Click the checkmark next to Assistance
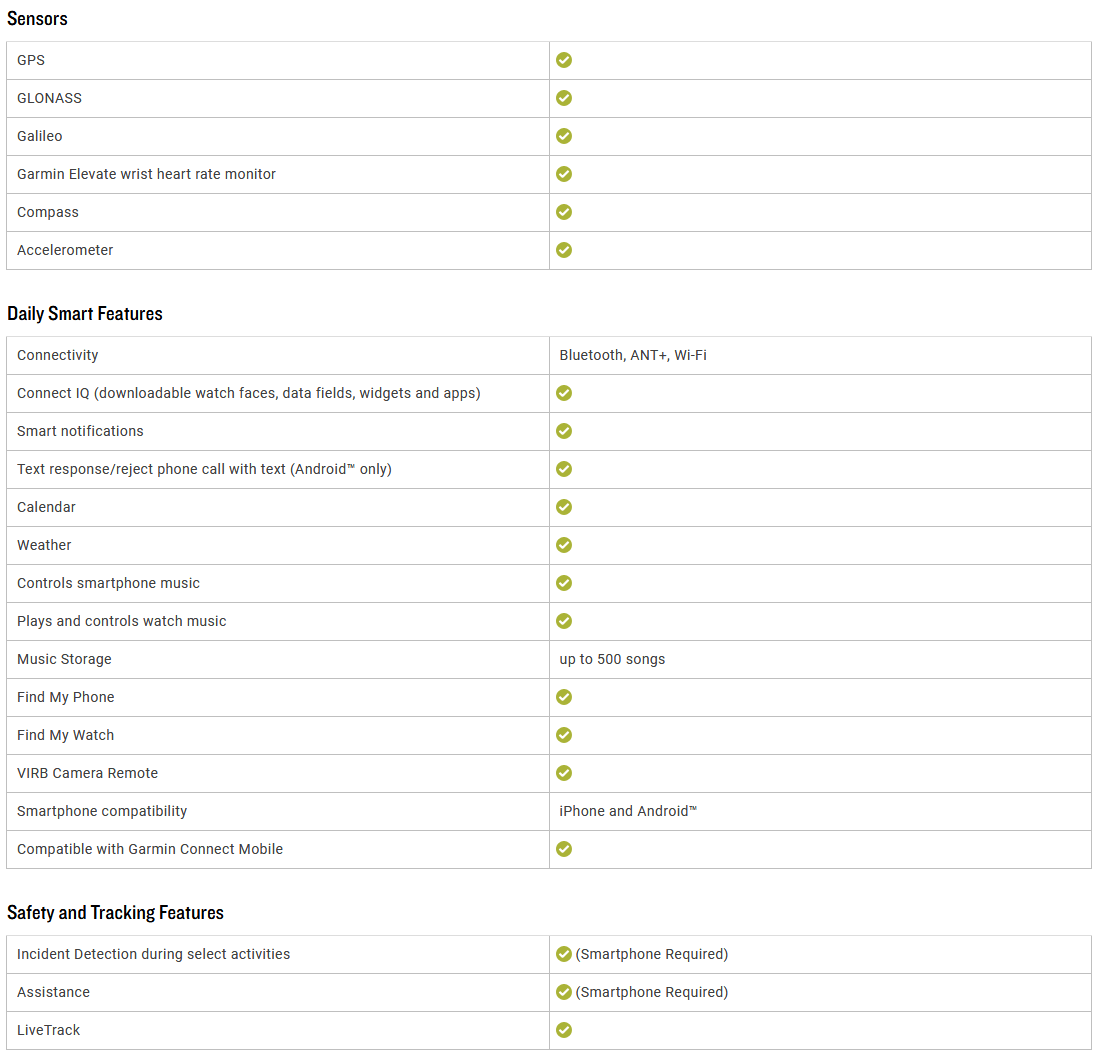 (563, 992)
